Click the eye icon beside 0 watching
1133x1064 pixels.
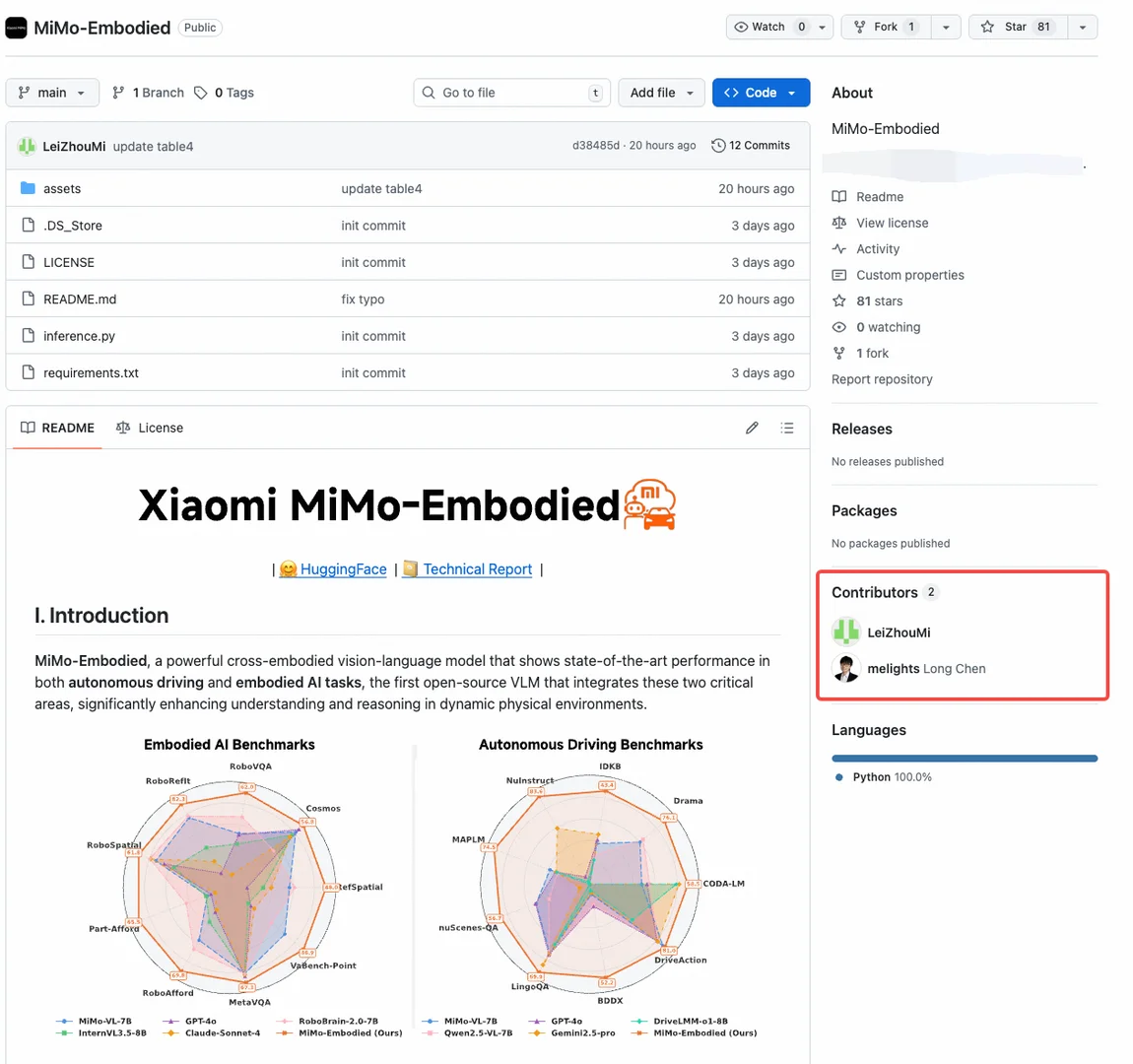(x=838, y=326)
